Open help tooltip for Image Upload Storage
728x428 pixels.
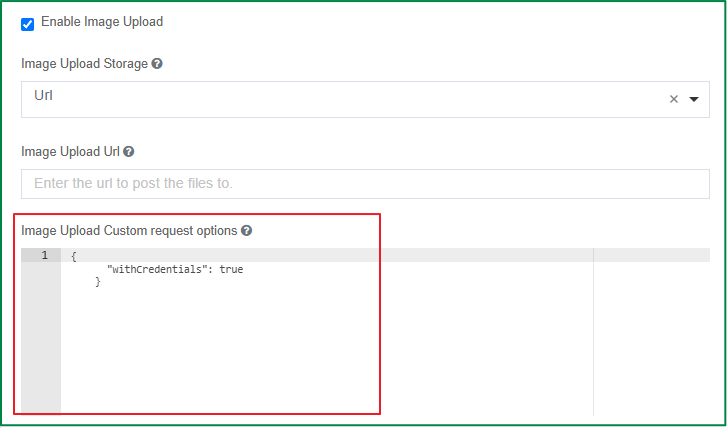click(157, 64)
